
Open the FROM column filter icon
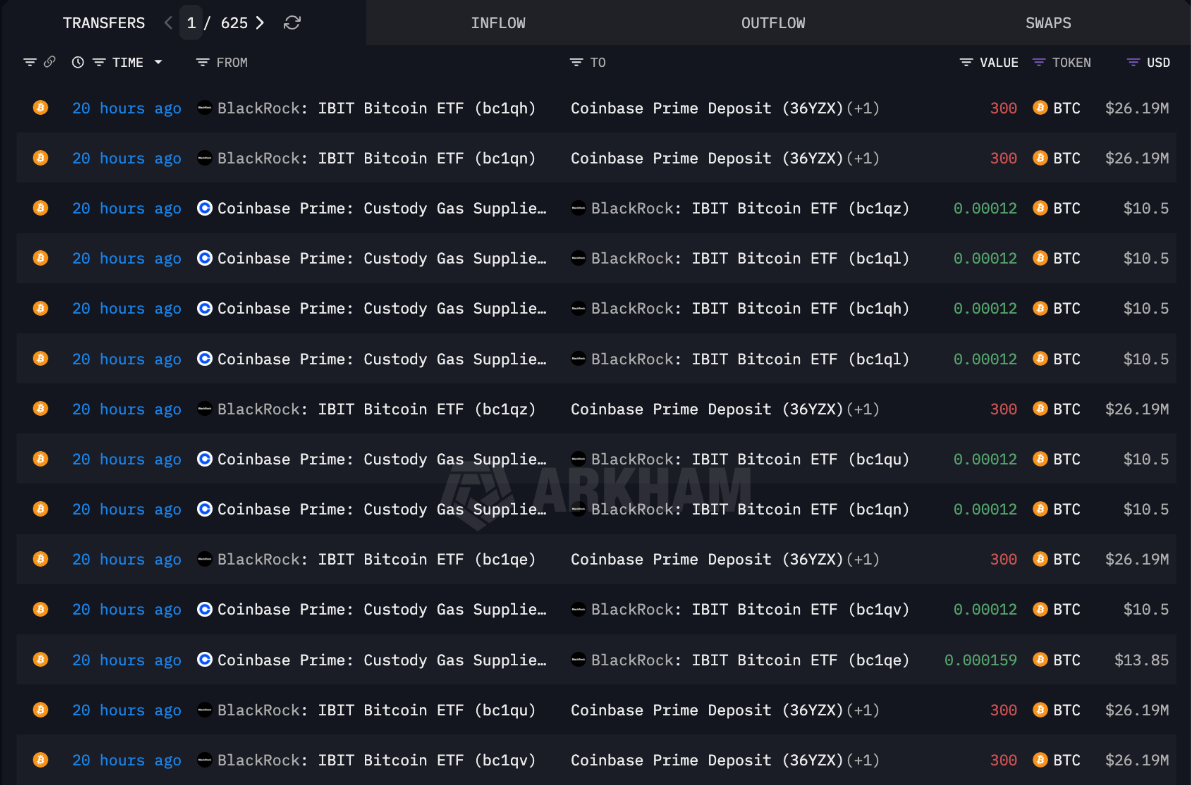tap(203, 62)
